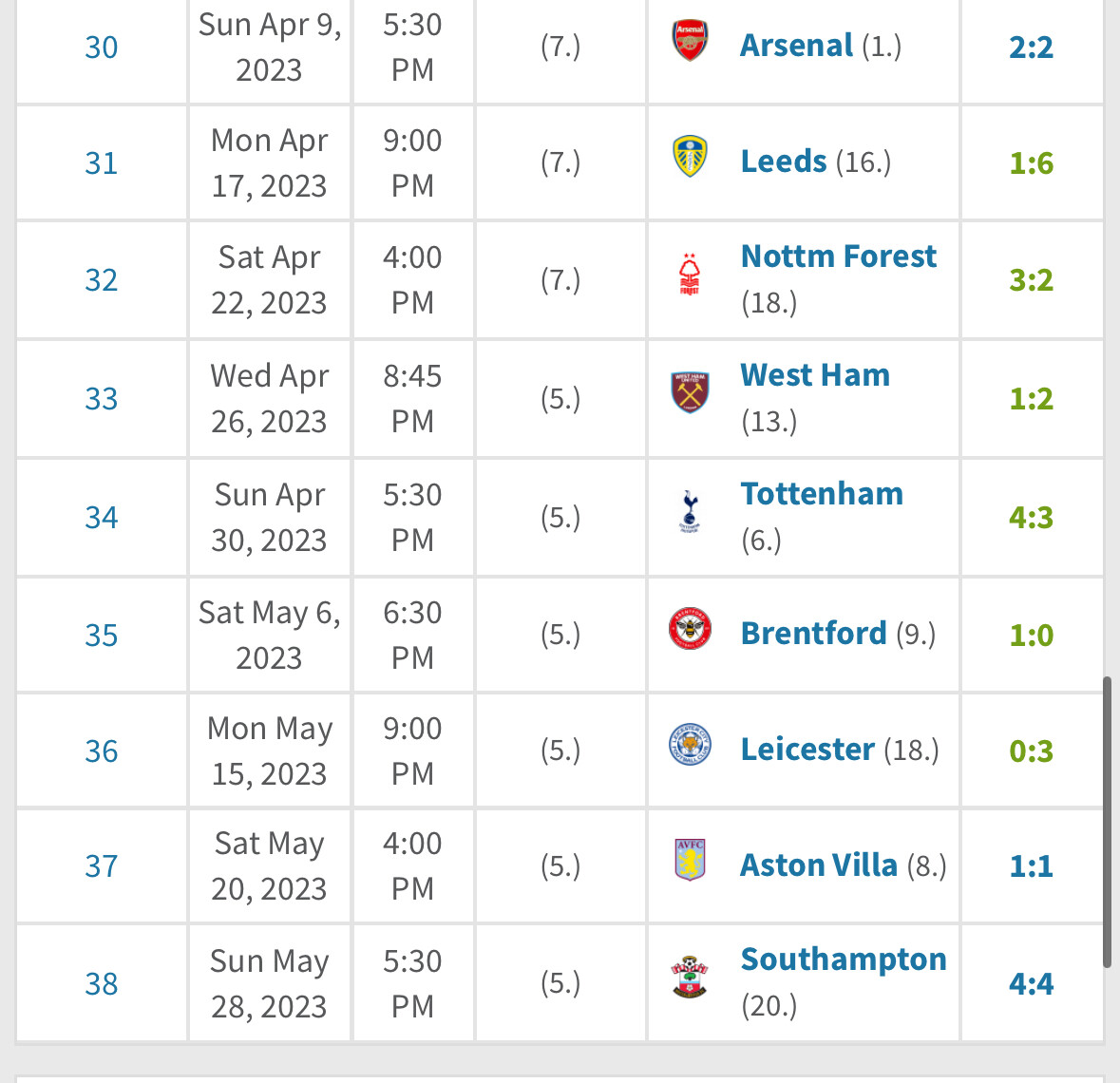Click the West Ham club crest
Screen dimensions: 1120x1083
pyautogui.click(x=690, y=392)
